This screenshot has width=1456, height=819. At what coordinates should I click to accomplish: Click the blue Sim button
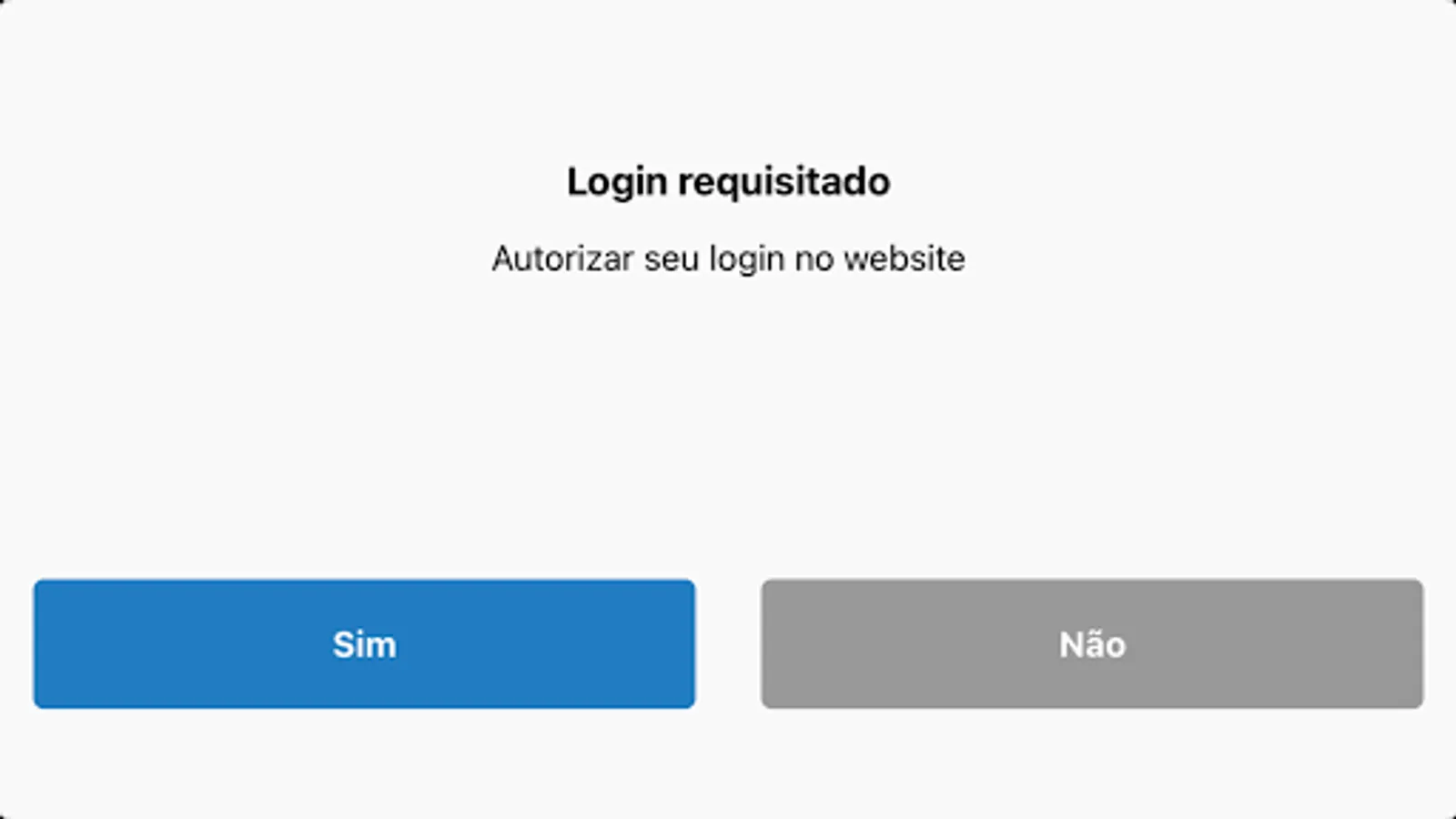click(x=364, y=643)
